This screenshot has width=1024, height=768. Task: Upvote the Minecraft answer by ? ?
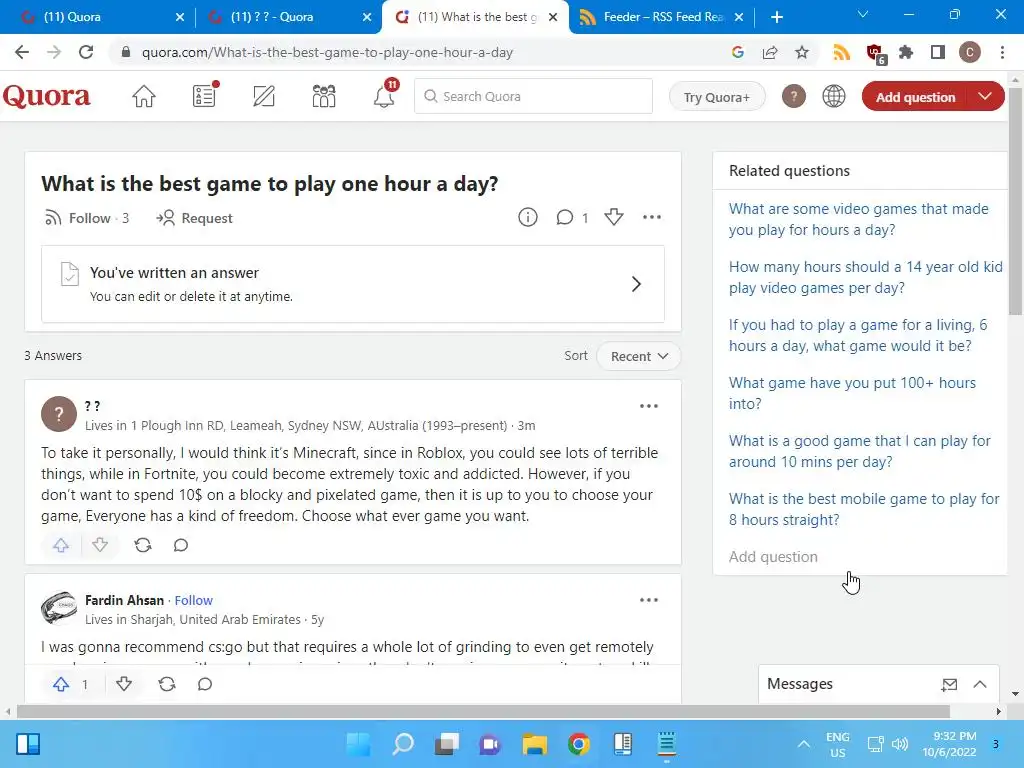61,545
